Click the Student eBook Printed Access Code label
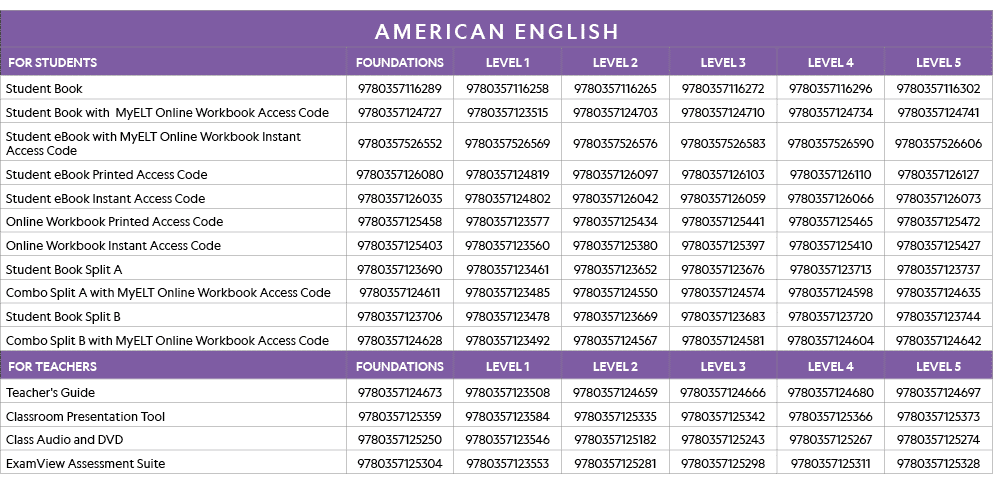The image size is (993, 490). coord(106,175)
